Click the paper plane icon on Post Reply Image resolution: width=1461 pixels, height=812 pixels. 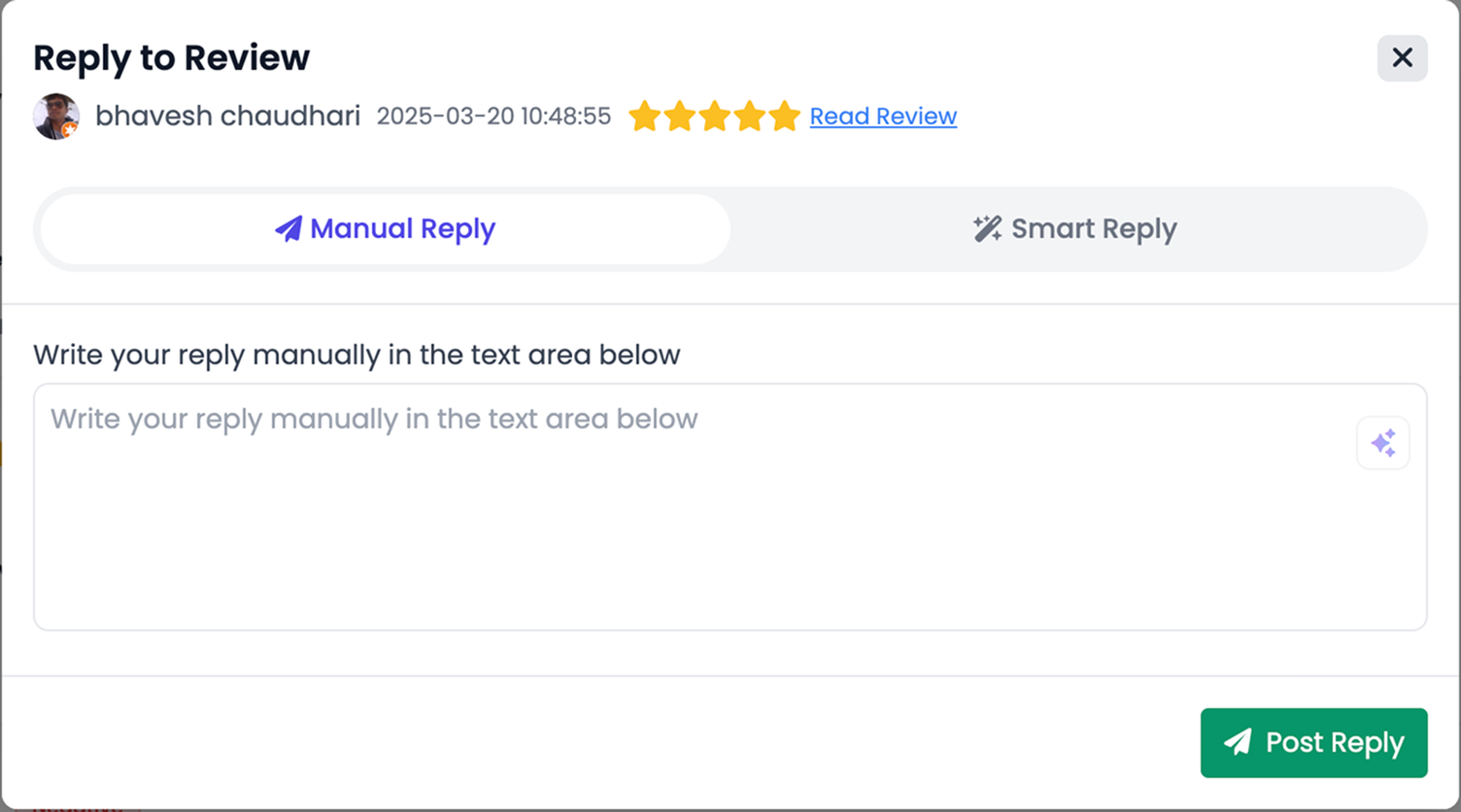tap(1238, 743)
